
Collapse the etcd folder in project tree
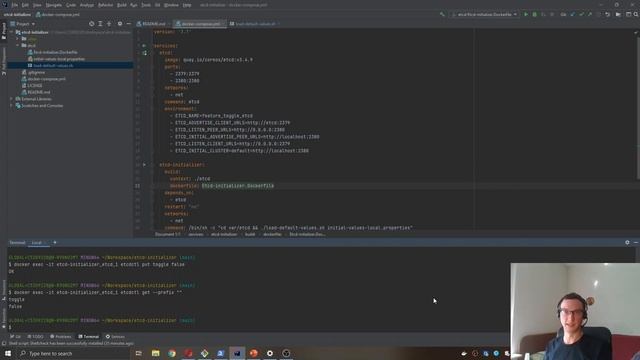point(18,45)
